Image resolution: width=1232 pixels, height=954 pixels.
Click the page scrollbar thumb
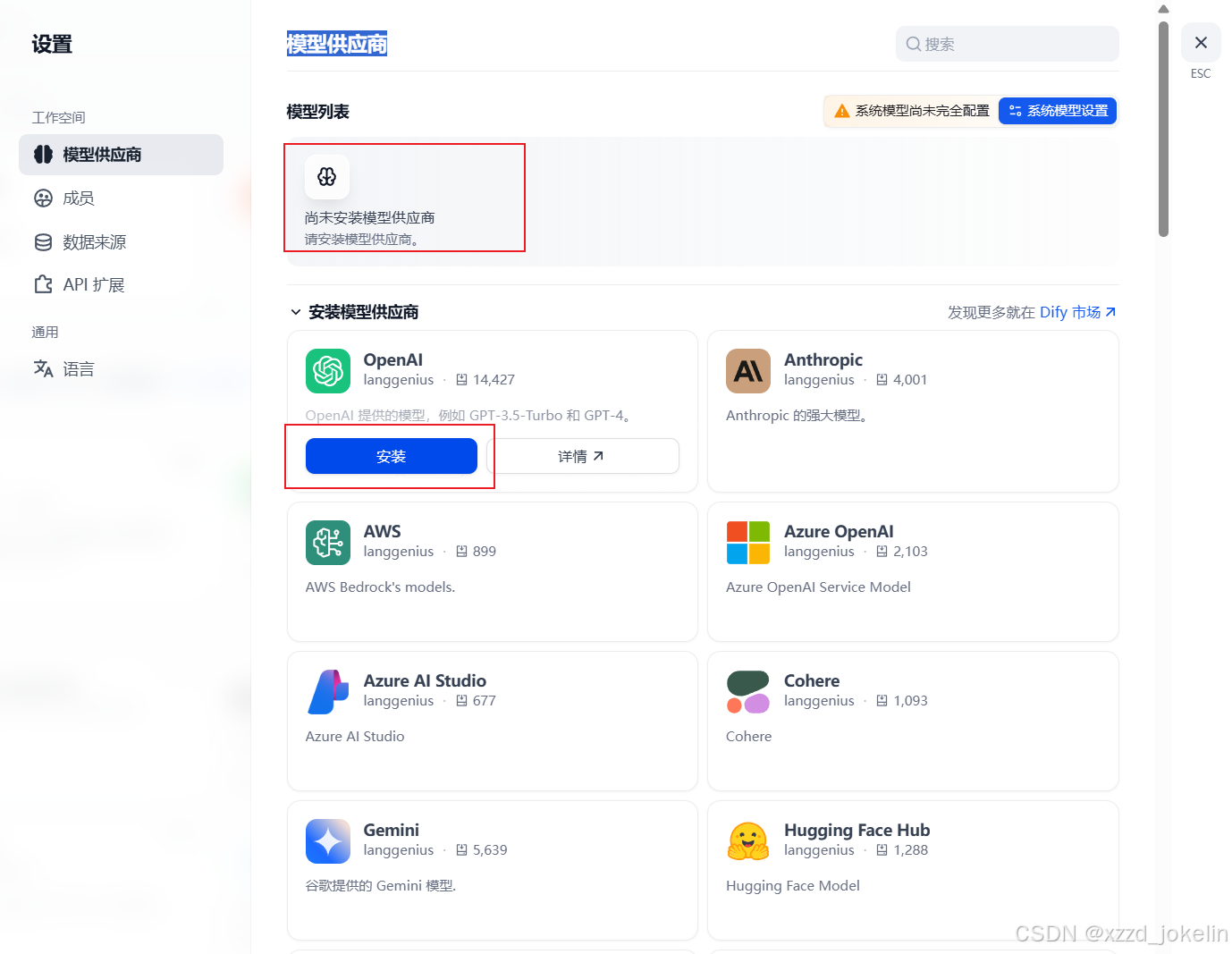[1163, 130]
